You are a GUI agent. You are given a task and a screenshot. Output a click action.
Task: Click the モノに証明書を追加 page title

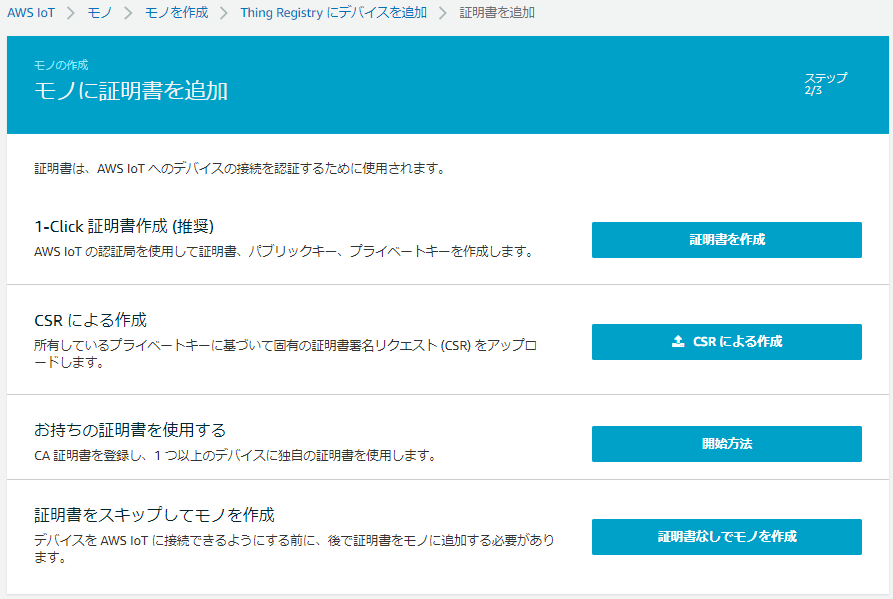(x=131, y=91)
